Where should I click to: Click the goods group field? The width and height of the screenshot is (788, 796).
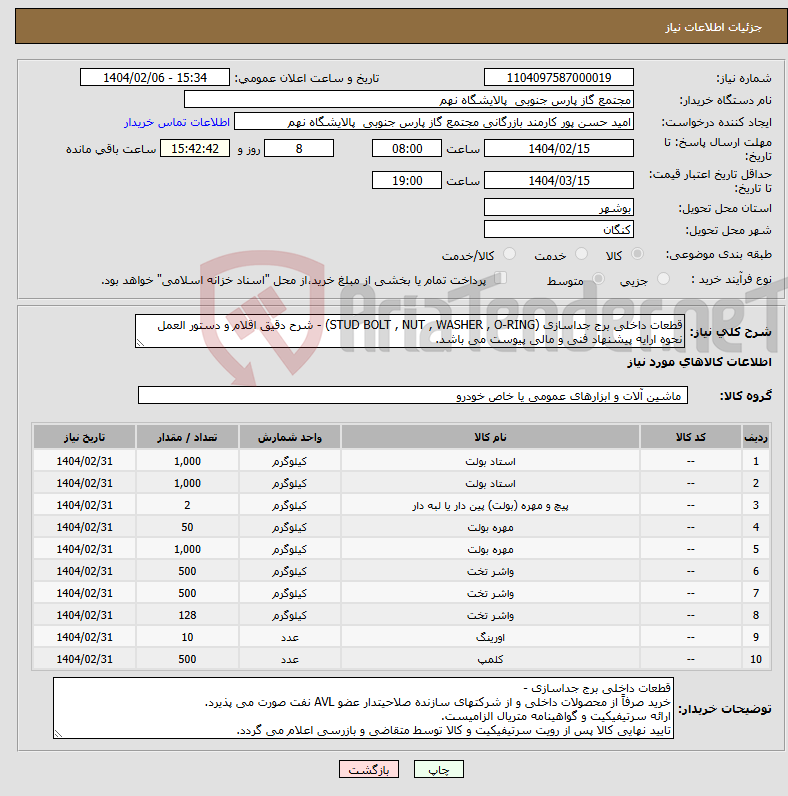(x=413, y=395)
